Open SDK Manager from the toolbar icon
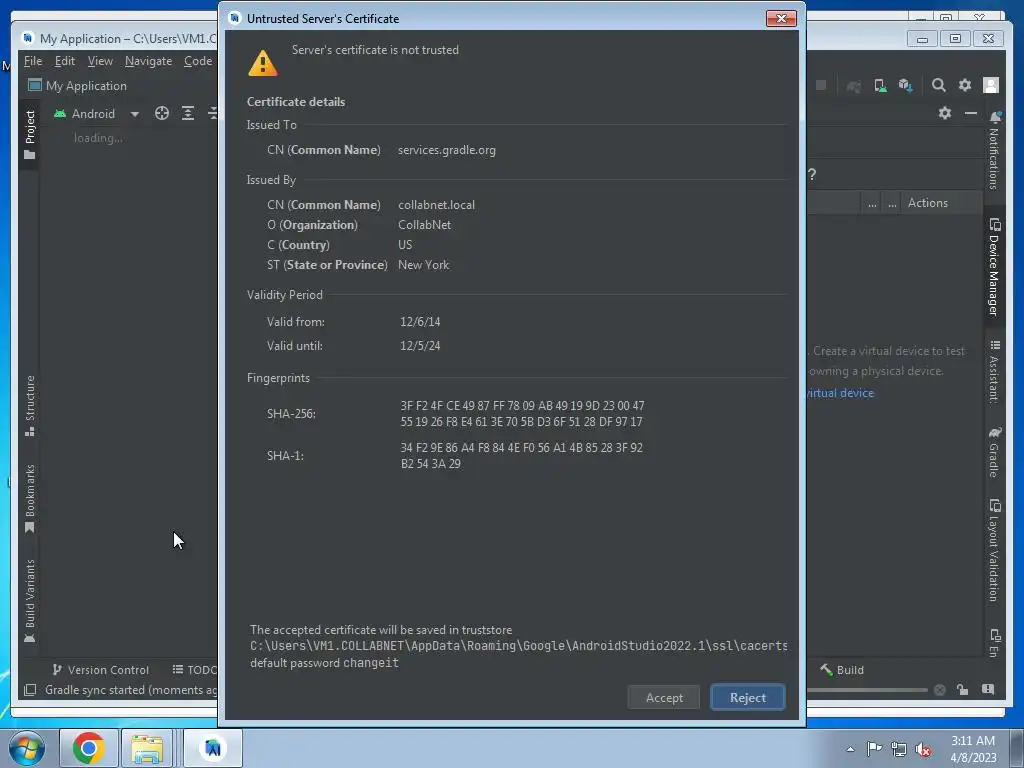This screenshot has width=1024, height=768. click(x=905, y=86)
